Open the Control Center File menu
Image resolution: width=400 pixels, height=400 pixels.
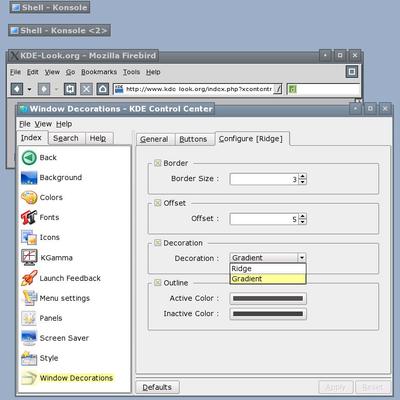point(25,124)
